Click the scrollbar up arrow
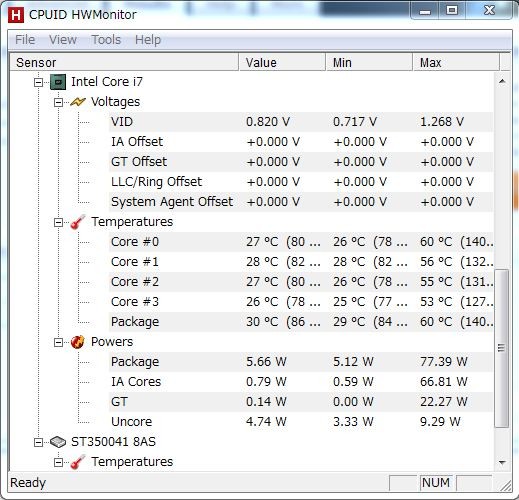 click(502, 81)
